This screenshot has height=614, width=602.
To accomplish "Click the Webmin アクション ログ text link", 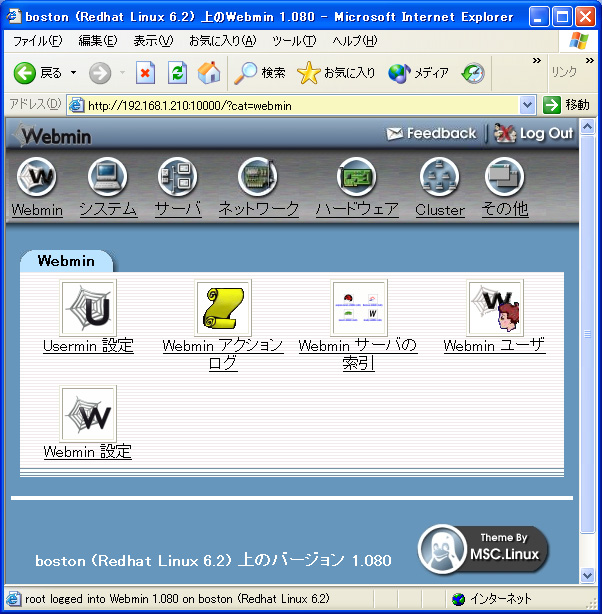I will coord(223,354).
